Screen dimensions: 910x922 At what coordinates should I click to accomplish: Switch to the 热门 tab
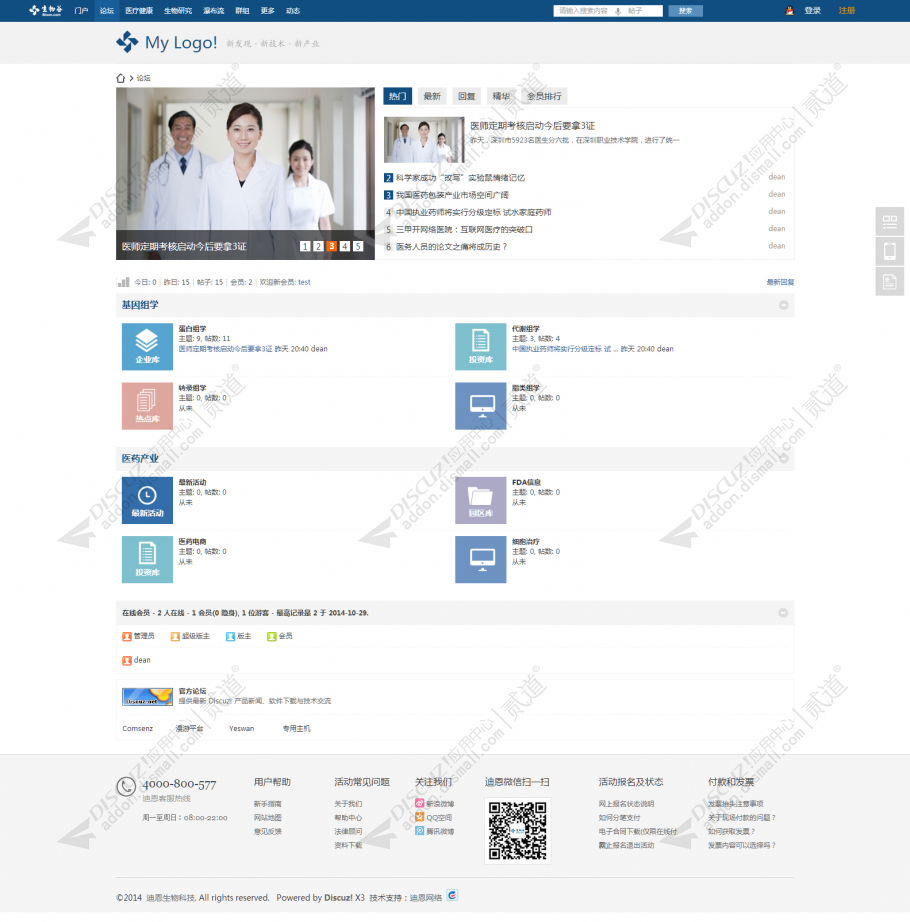397,96
